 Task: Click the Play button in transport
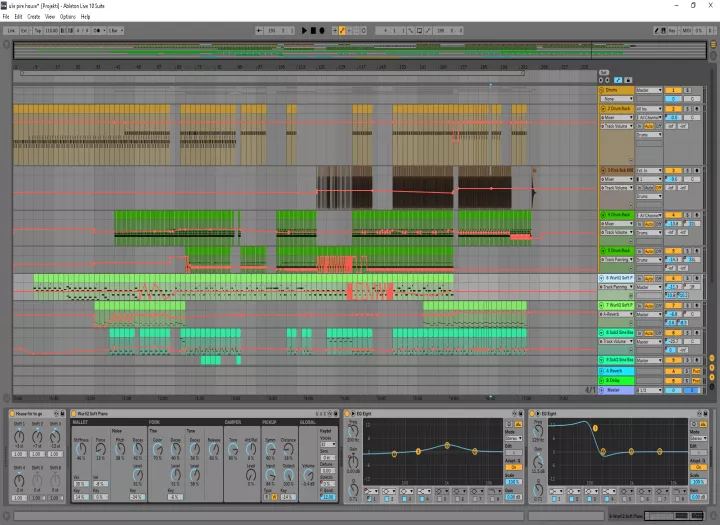[x=304, y=31]
